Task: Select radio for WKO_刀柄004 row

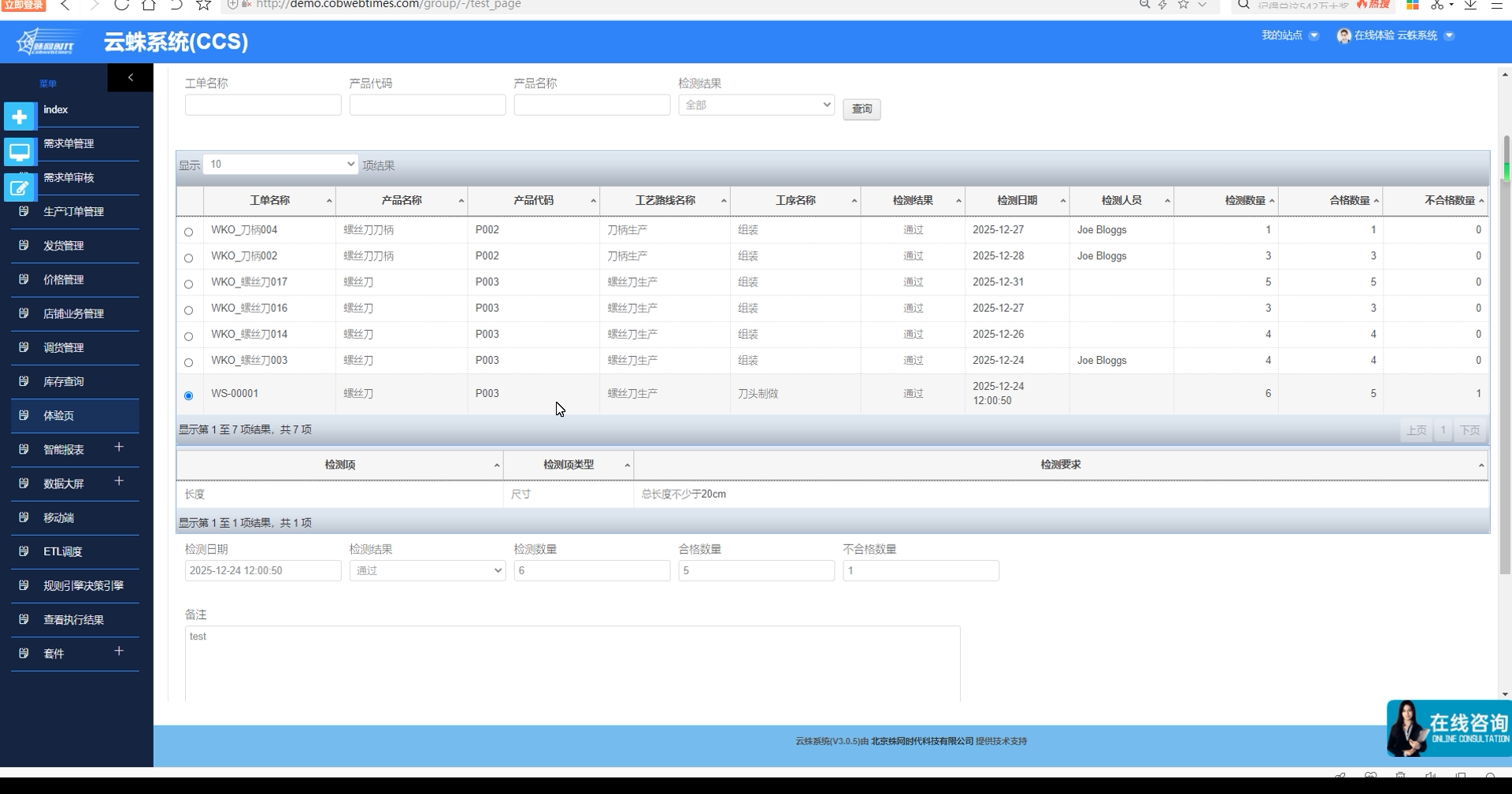Action: point(188,232)
